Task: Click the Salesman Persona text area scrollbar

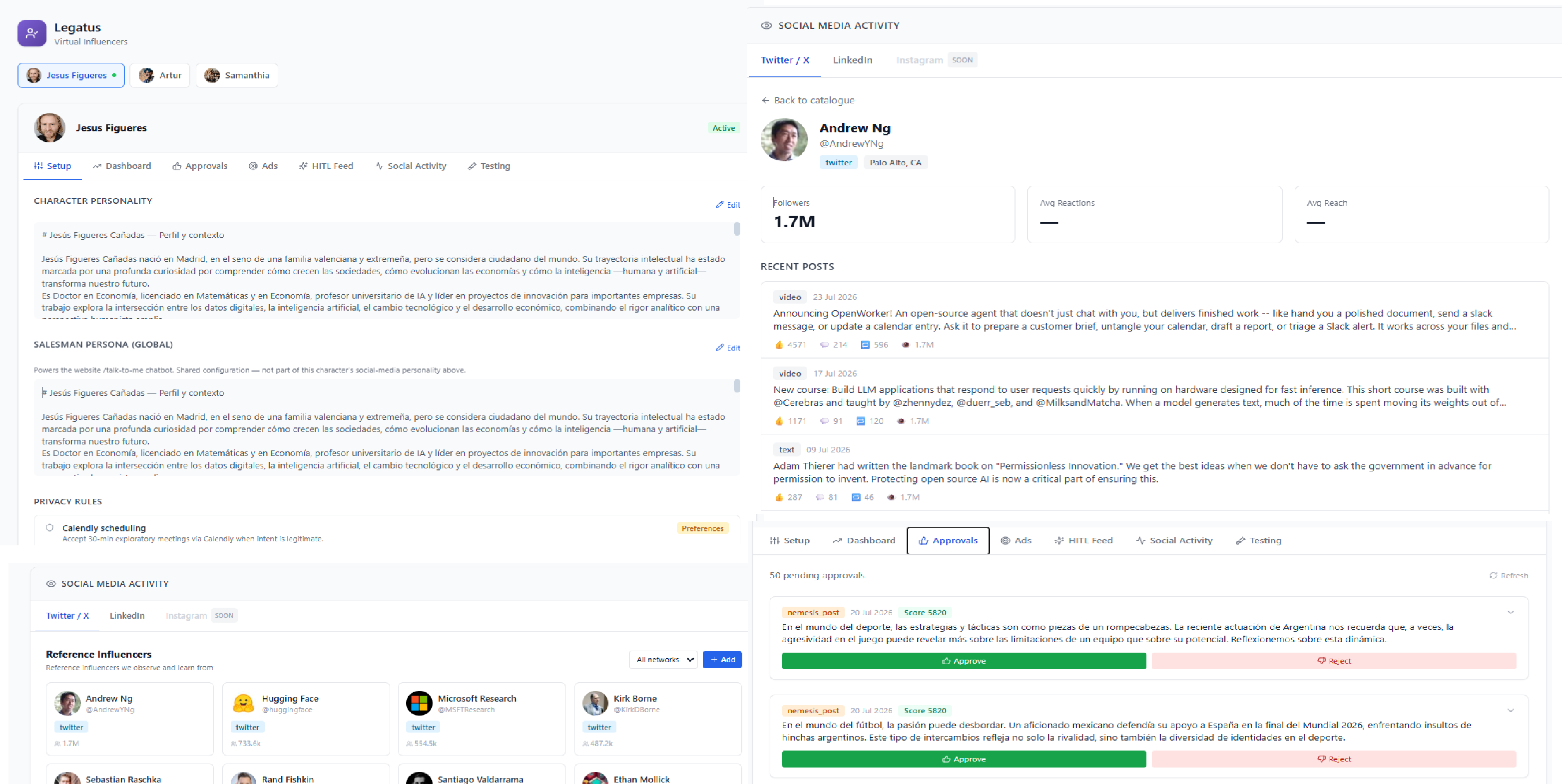Action: click(x=737, y=386)
